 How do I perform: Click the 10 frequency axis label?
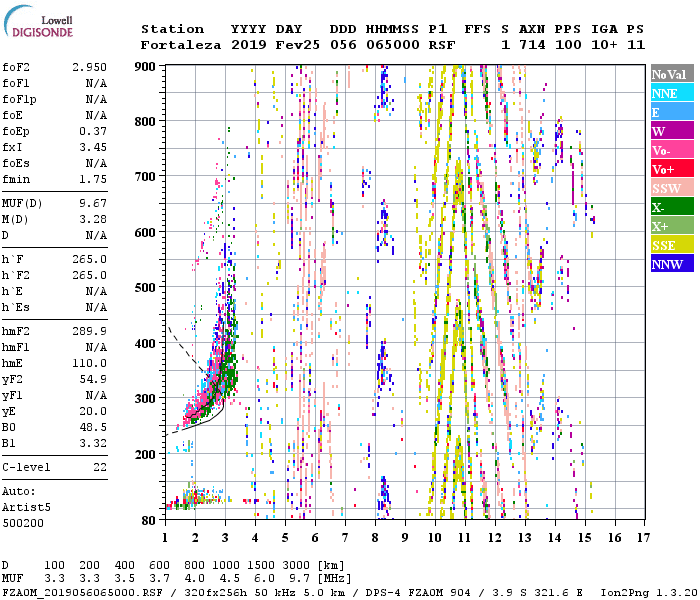click(x=435, y=538)
